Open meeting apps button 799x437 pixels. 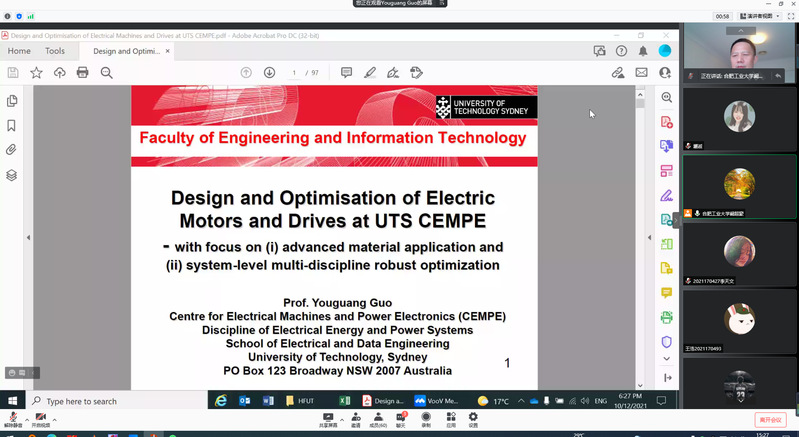click(x=451, y=420)
